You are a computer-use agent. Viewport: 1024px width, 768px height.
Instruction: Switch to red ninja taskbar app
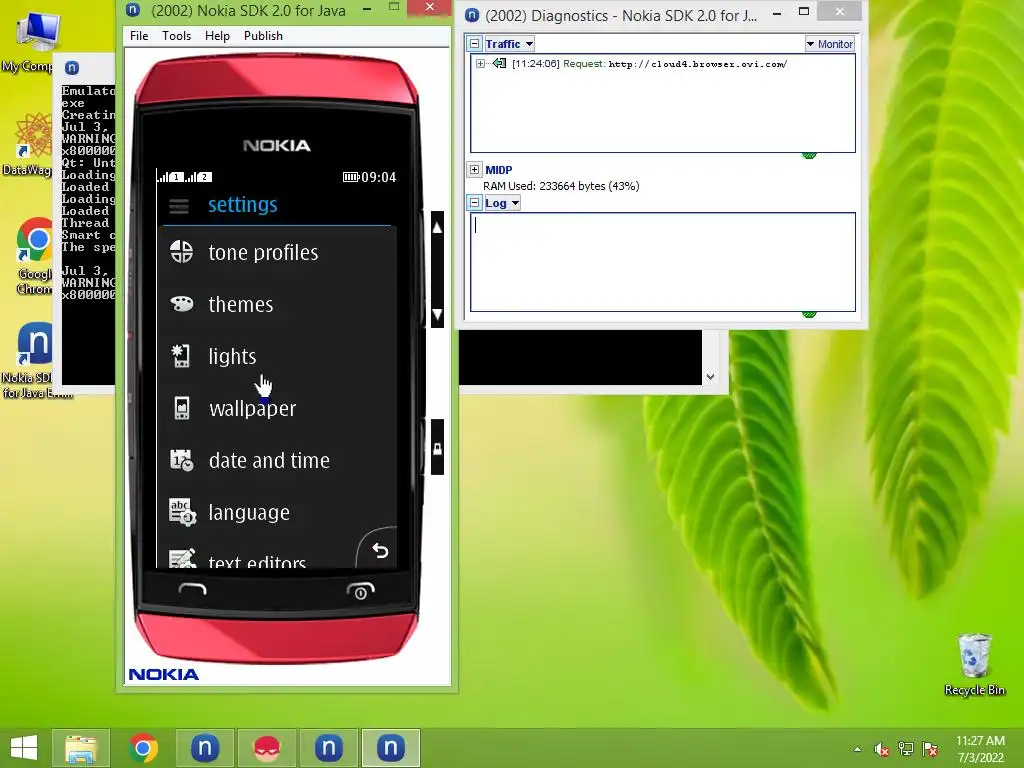tap(266, 748)
